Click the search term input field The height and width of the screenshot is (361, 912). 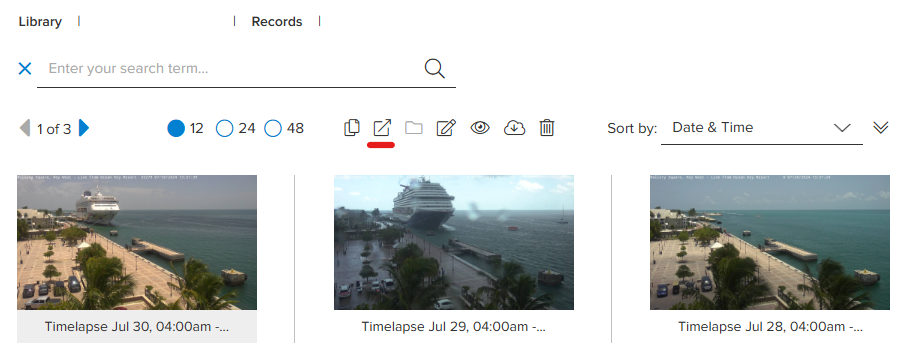[233, 69]
